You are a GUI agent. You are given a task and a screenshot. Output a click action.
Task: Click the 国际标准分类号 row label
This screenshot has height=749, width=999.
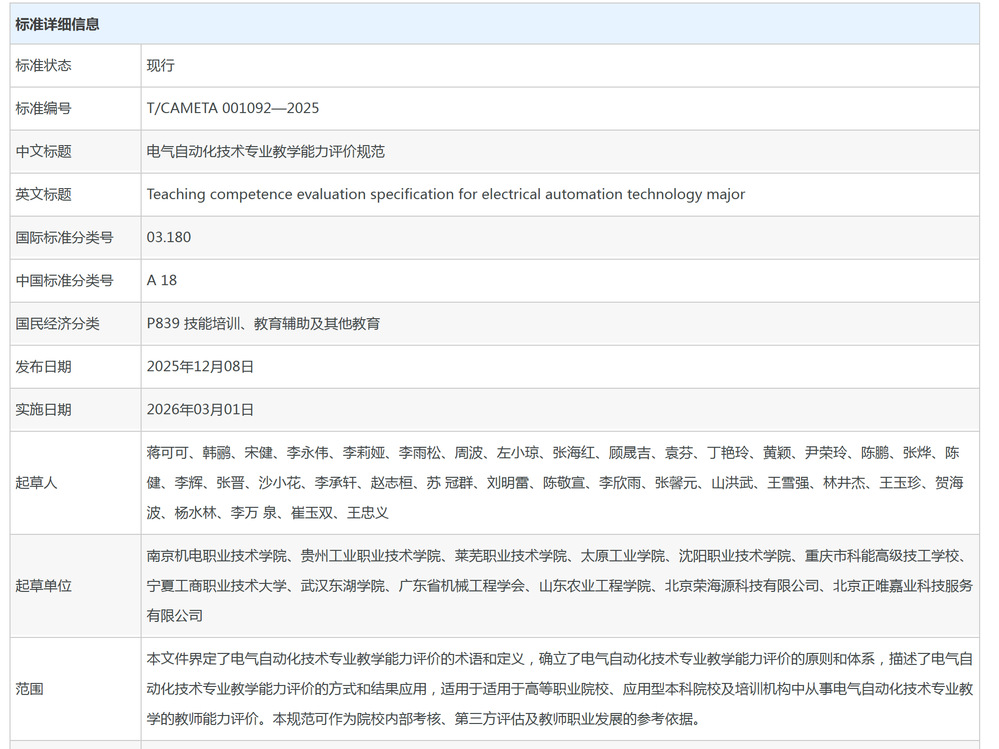click(64, 238)
